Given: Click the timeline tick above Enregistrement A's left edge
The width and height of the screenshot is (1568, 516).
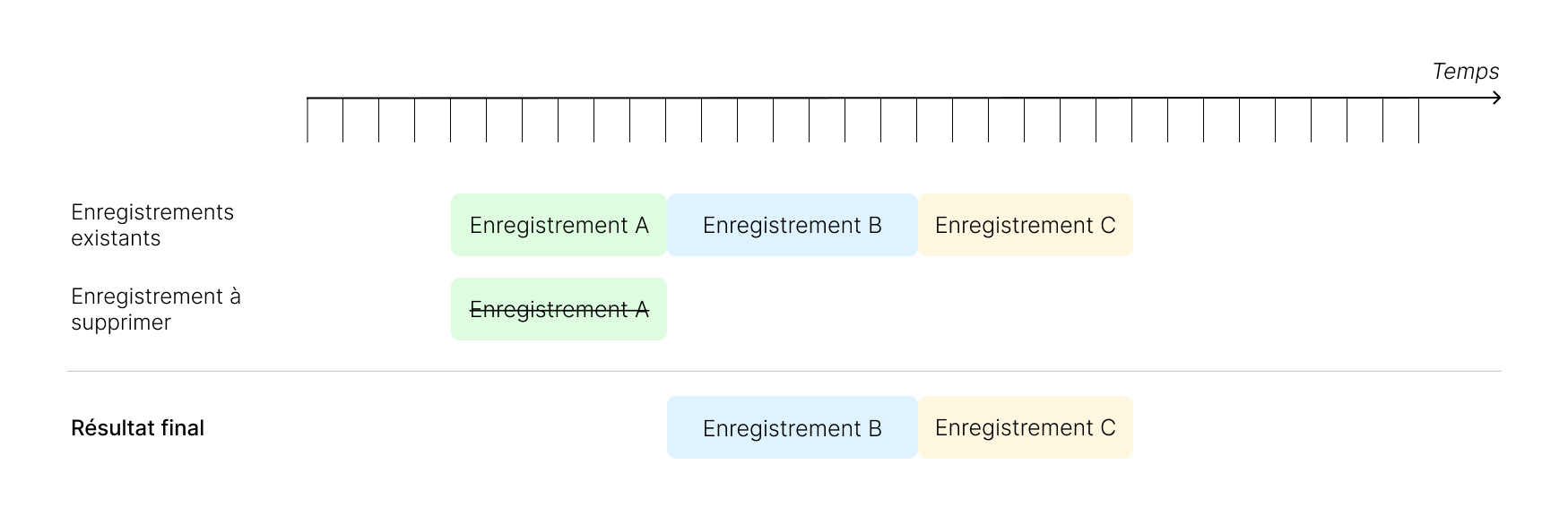Looking at the screenshot, I should click(451, 121).
